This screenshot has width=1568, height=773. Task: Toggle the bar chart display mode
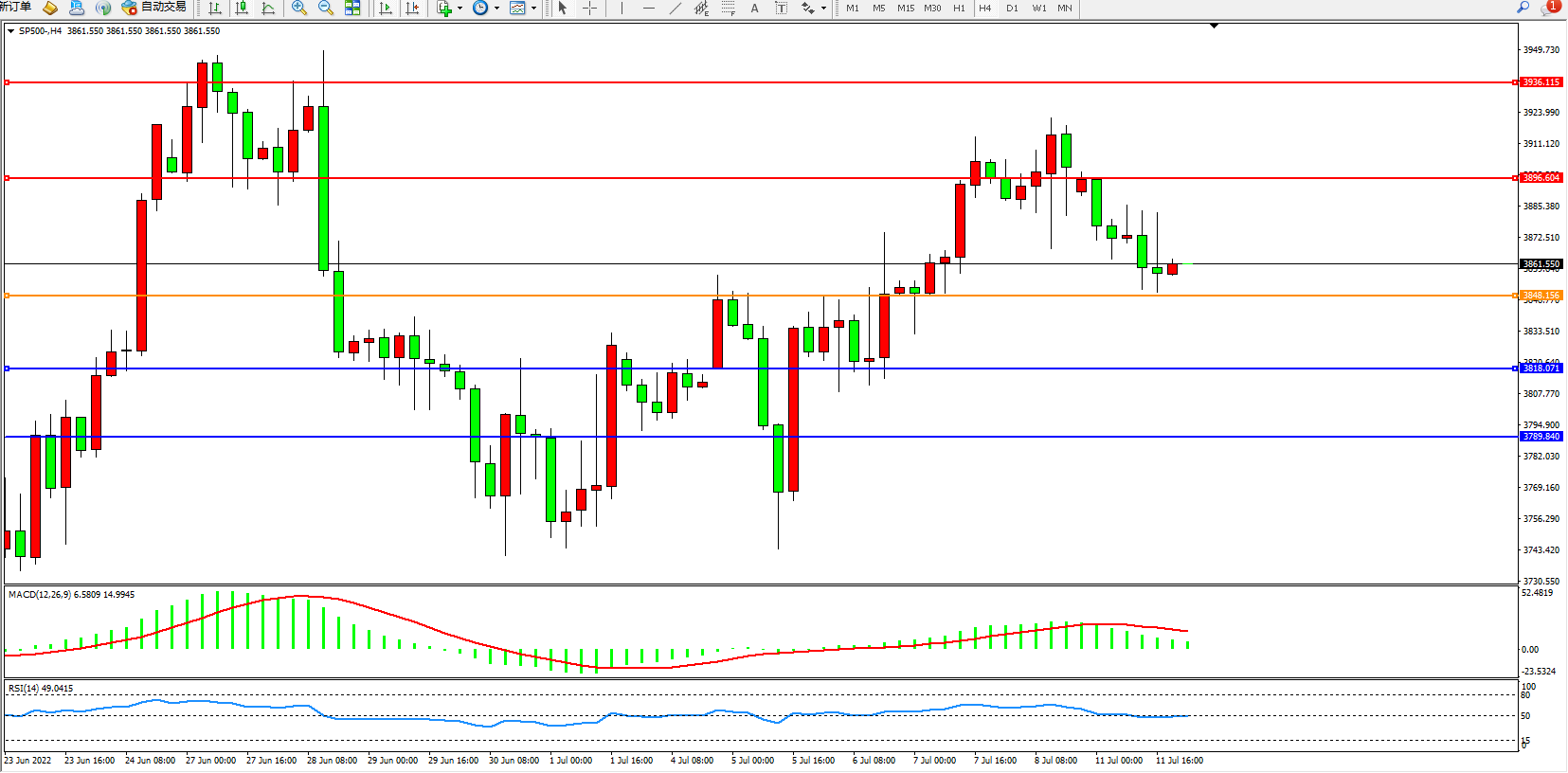tap(215, 9)
